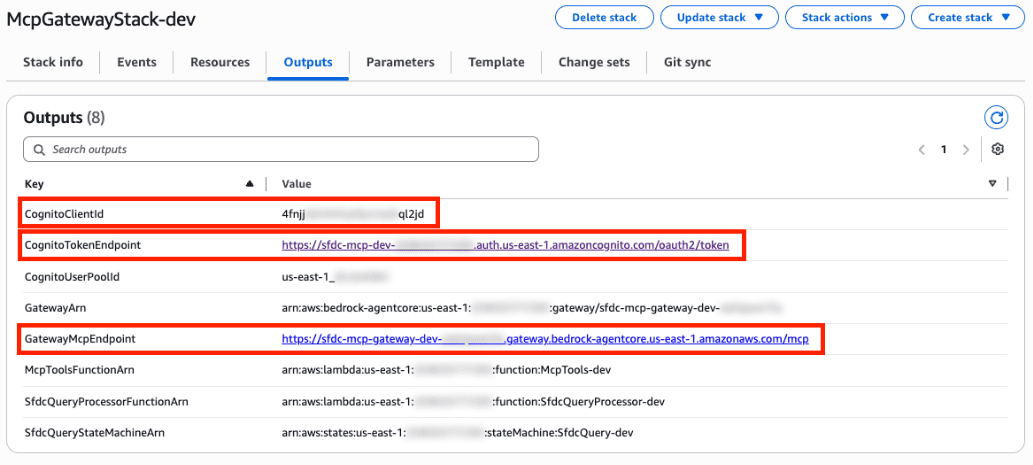Refresh the outputs list

coord(997,118)
